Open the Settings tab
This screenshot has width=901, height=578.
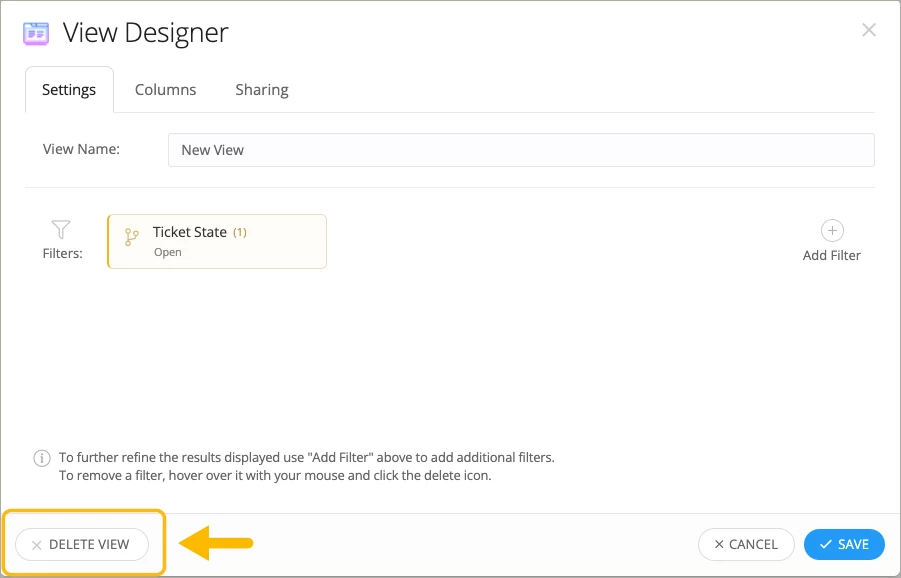pos(69,90)
